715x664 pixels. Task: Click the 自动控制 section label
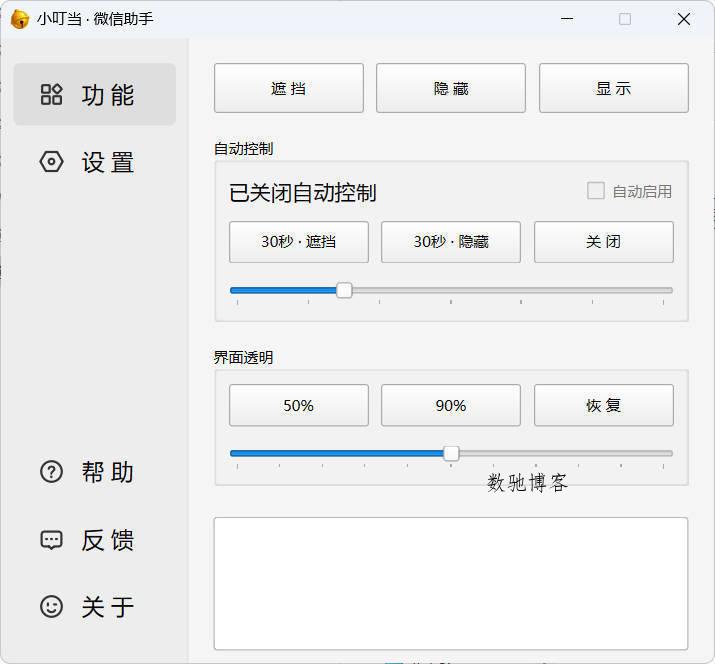[x=244, y=149]
